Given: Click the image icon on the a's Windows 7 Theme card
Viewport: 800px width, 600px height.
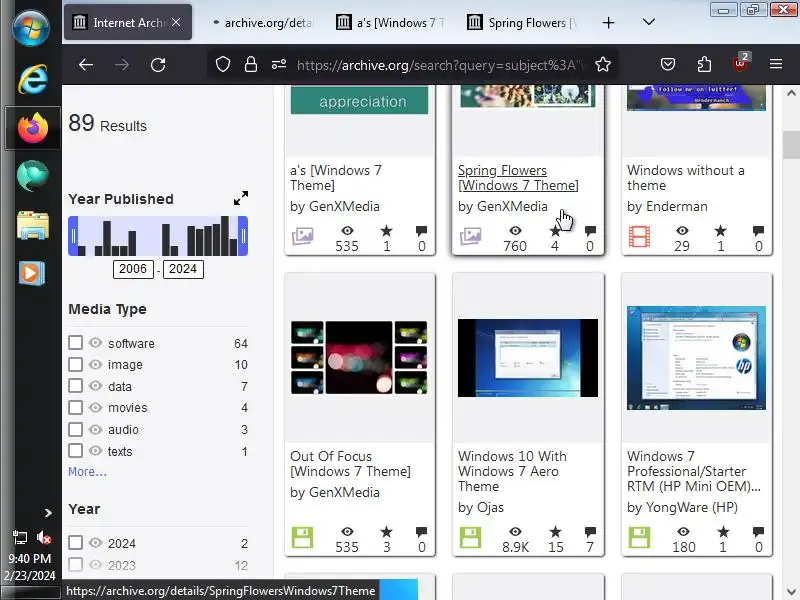Looking at the screenshot, I should [303, 236].
